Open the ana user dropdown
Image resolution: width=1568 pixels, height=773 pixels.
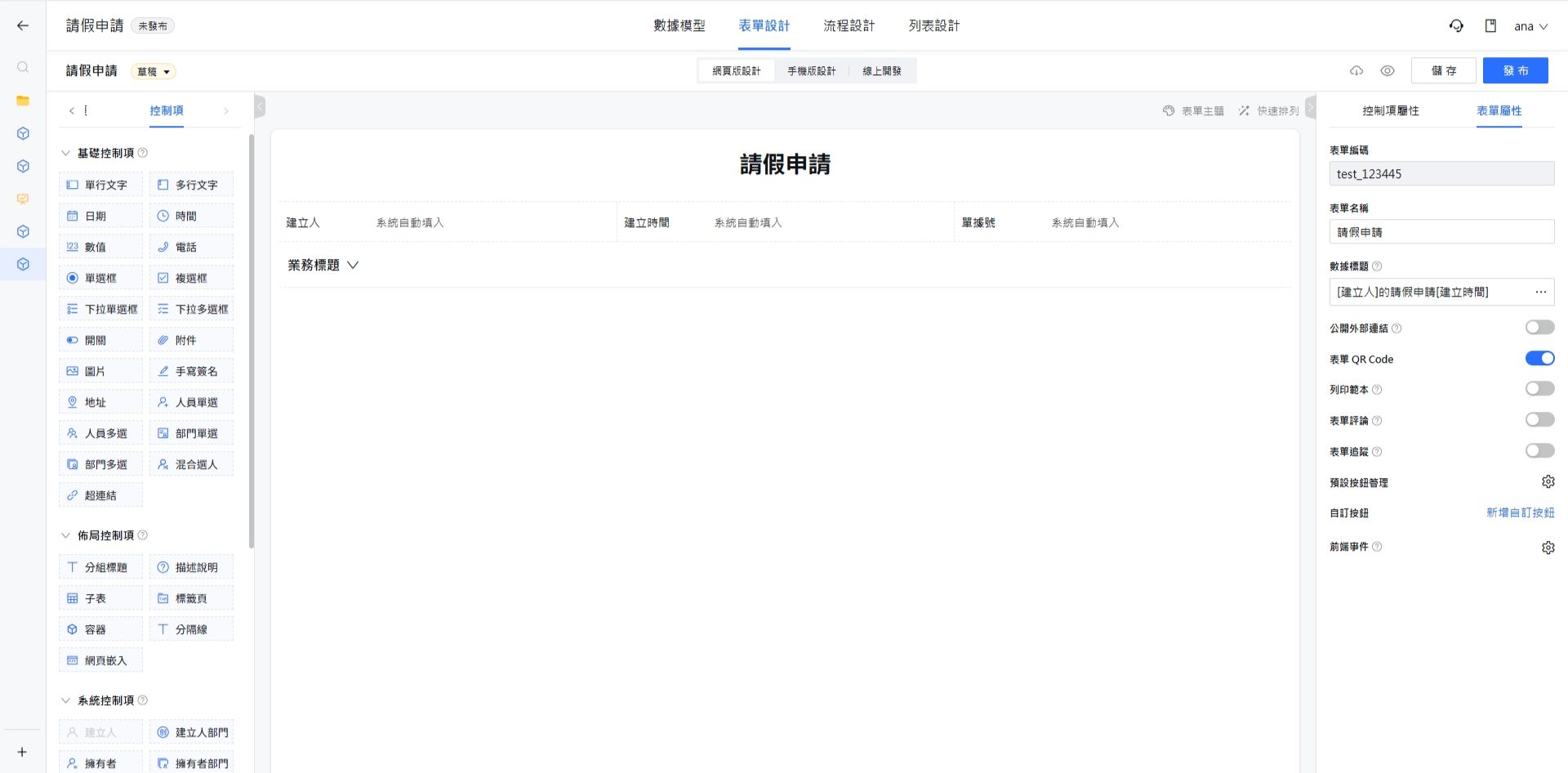(x=1531, y=26)
